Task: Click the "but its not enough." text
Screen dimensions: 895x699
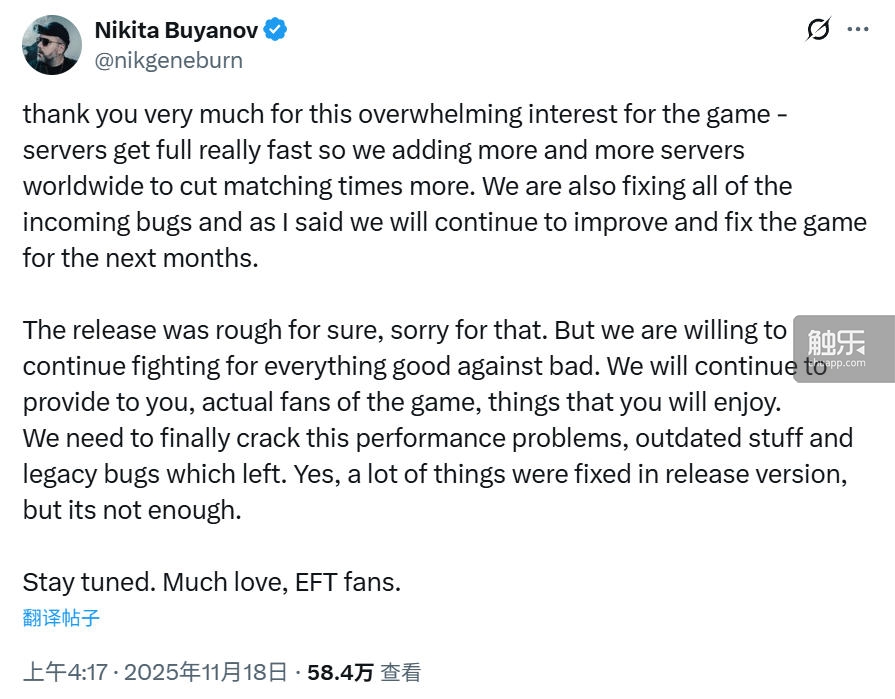Action: pos(132,509)
